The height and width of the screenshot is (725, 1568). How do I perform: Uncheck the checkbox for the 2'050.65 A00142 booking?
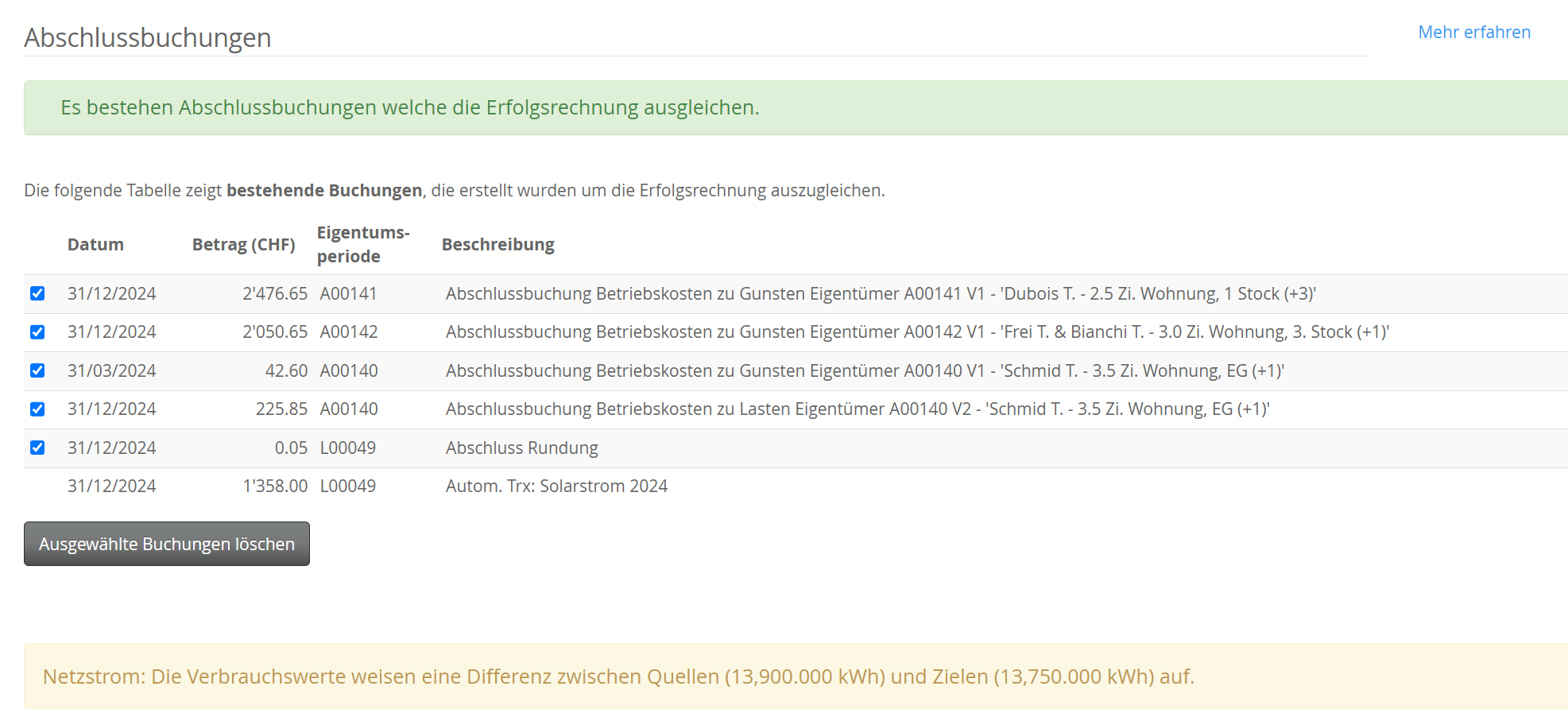[37, 331]
